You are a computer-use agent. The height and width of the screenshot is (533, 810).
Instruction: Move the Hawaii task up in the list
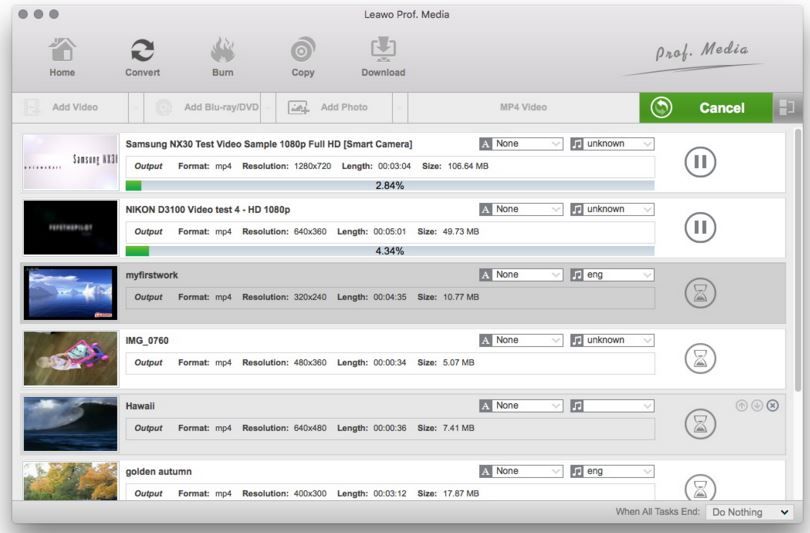[x=741, y=405]
